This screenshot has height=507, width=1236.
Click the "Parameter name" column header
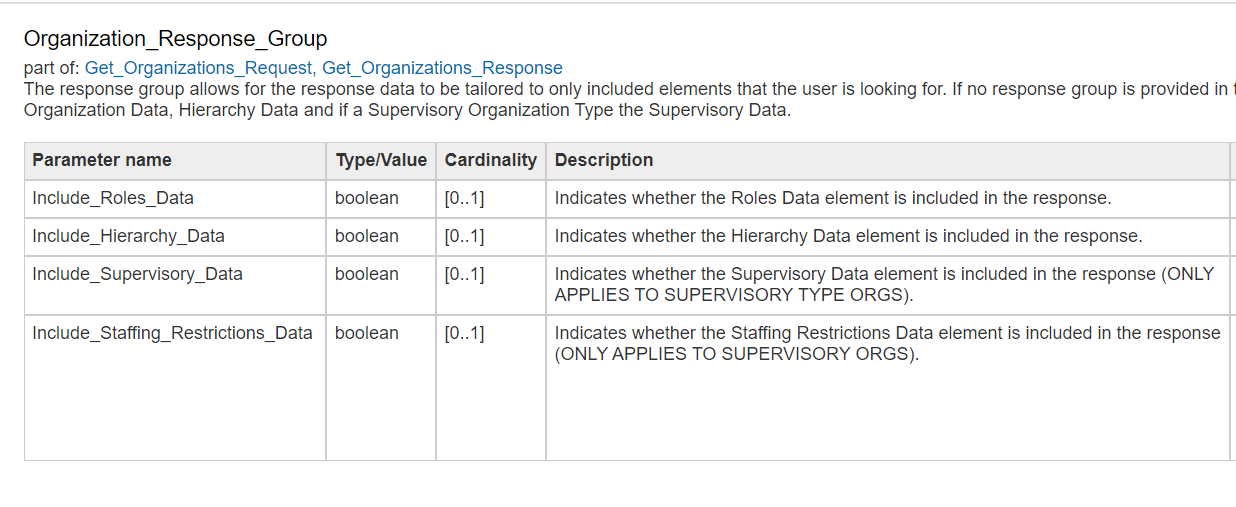point(102,160)
